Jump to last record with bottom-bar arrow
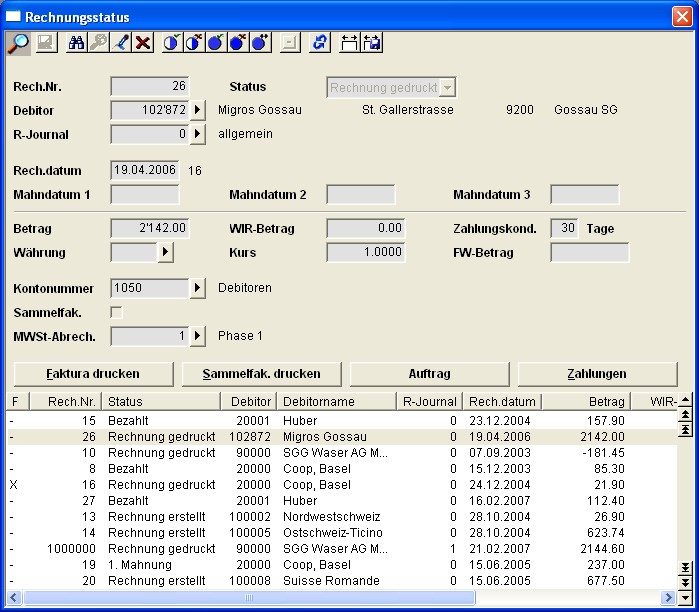The width and height of the screenshot is (699, 612). click(x=685, y=567)
